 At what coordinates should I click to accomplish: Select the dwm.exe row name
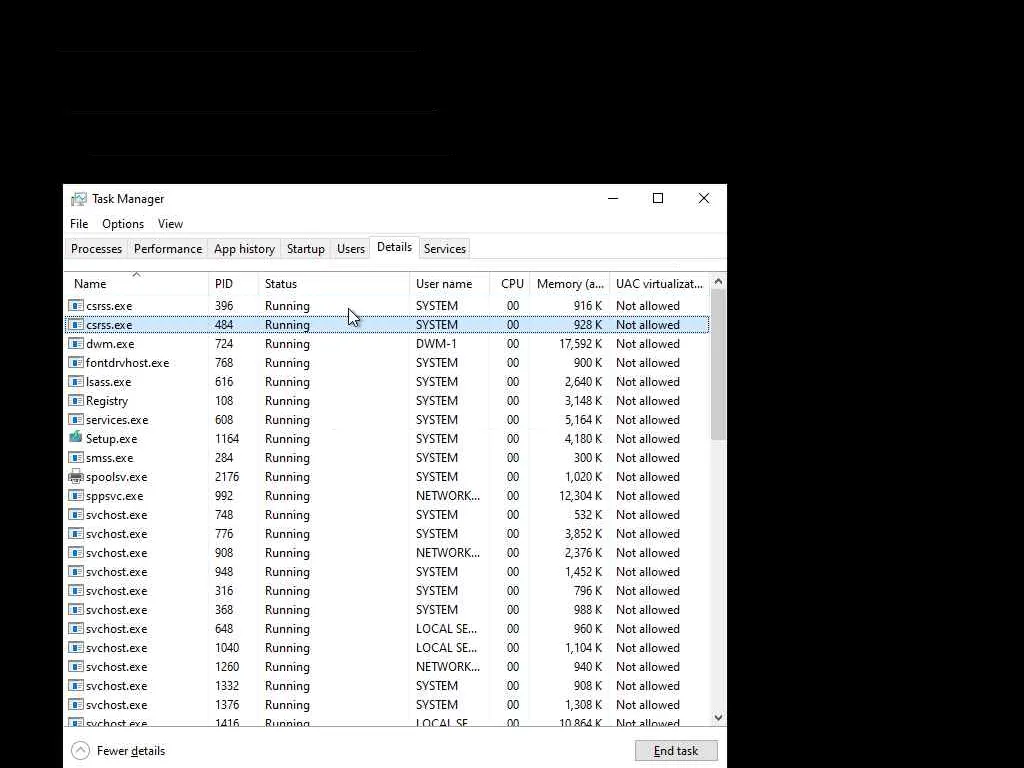click(110, 344)
